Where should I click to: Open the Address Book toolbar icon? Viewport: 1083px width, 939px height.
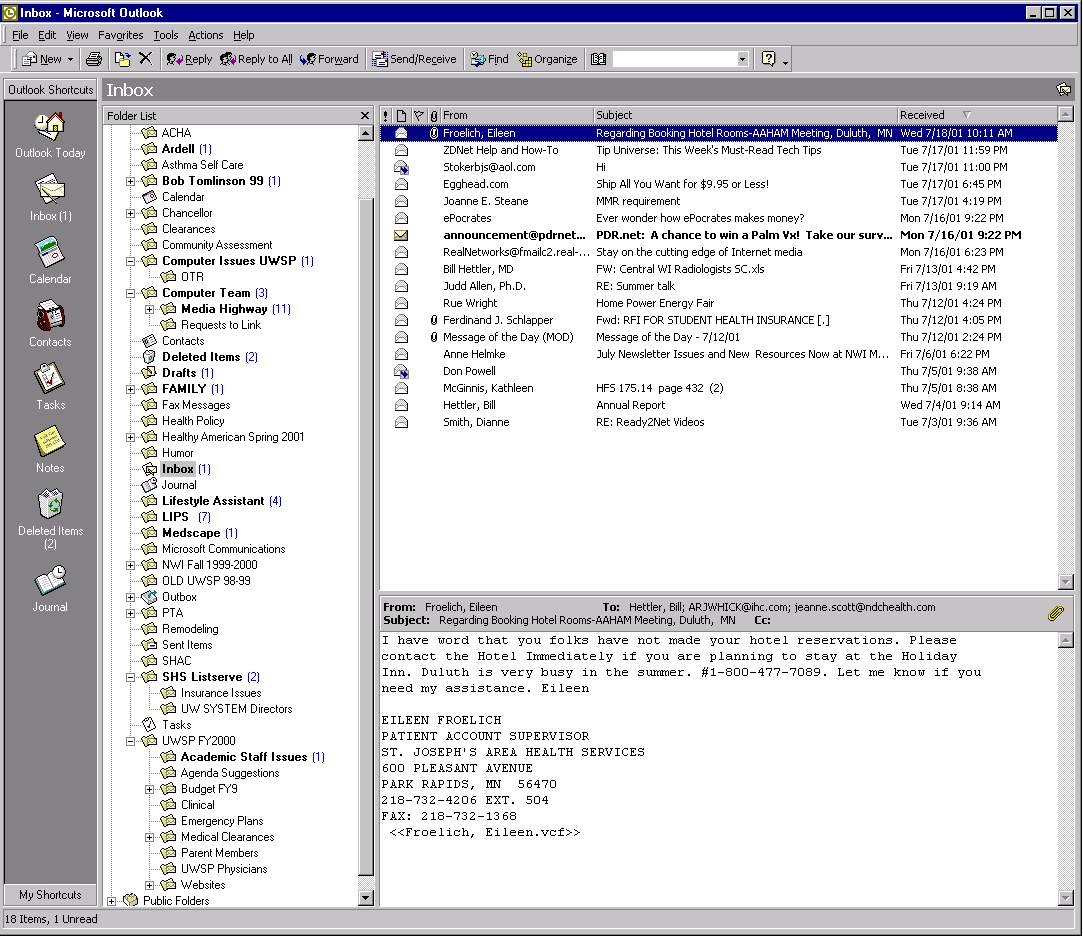(x=598, y=59)
